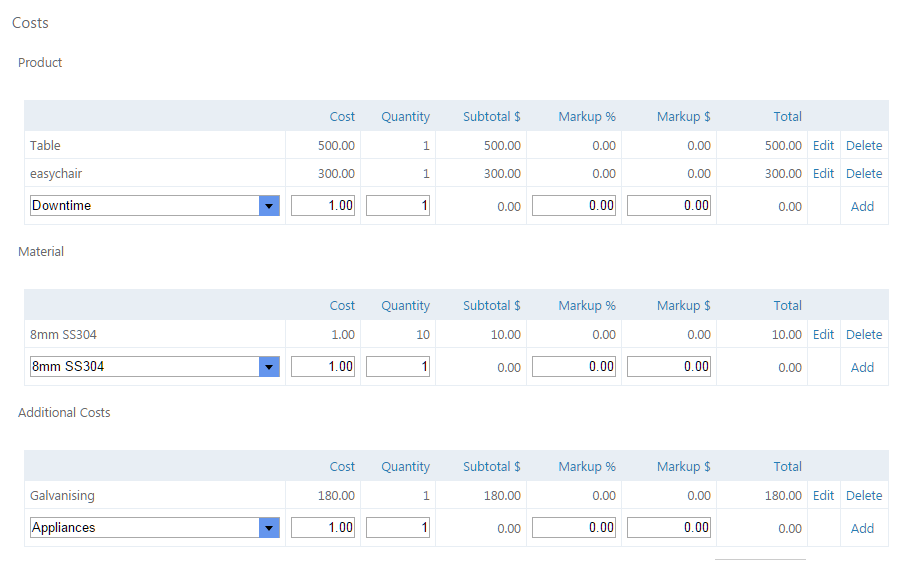Click Markup $ field in new material row

[x=669, y=367]
